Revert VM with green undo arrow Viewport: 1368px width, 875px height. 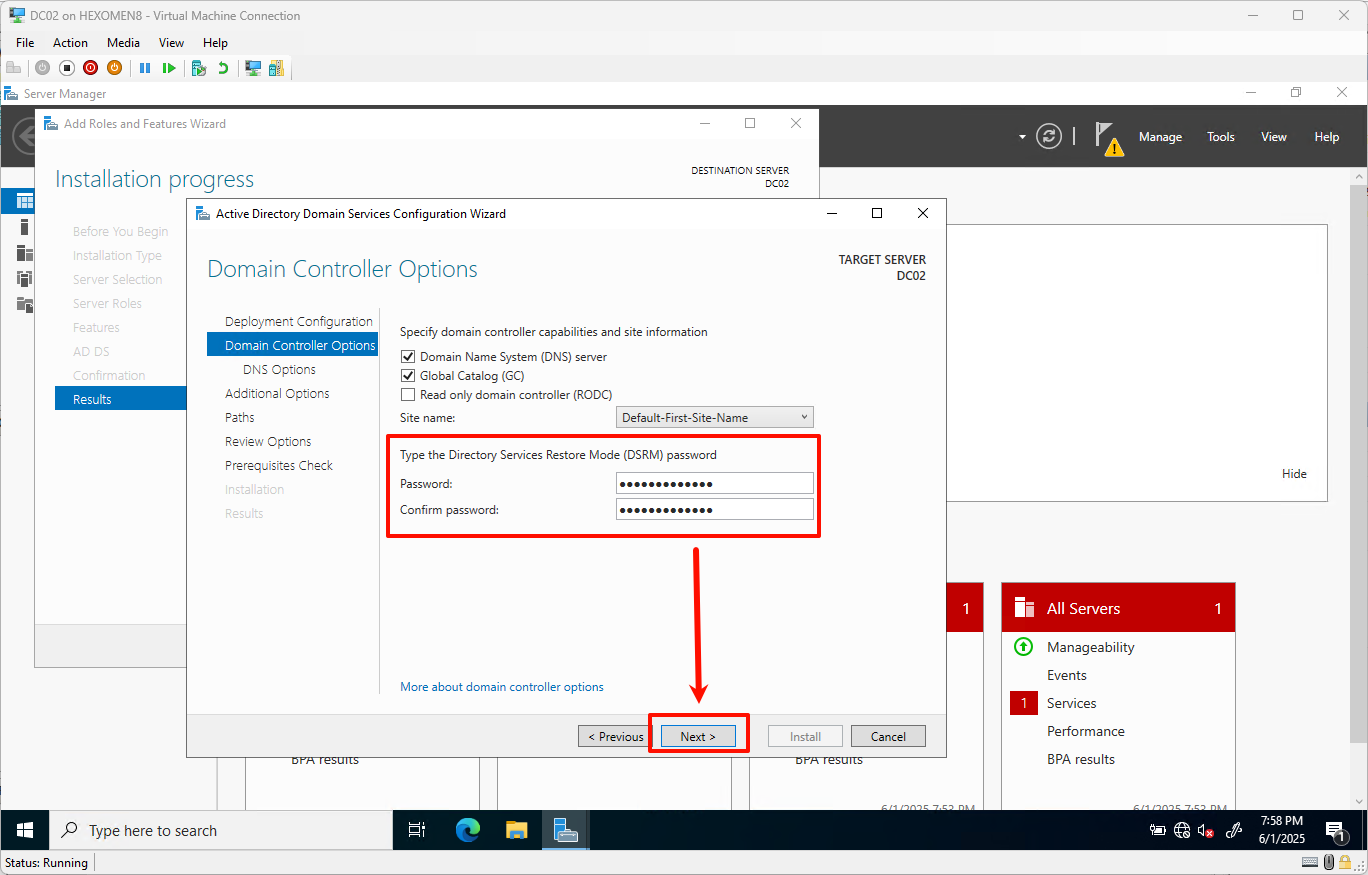click(x=223, y=68)
